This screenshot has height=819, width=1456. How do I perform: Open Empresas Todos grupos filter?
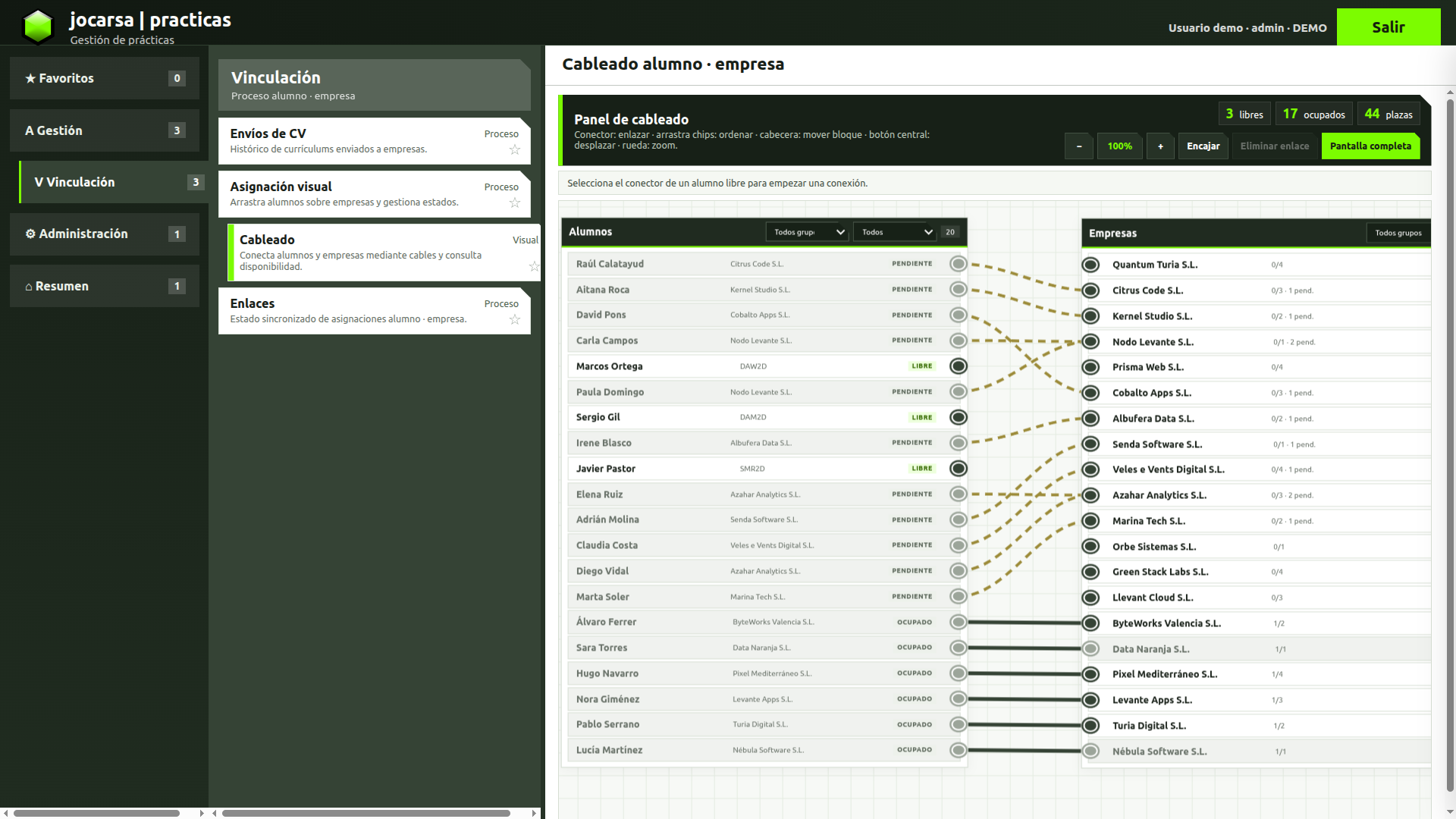click(1398, 233)
